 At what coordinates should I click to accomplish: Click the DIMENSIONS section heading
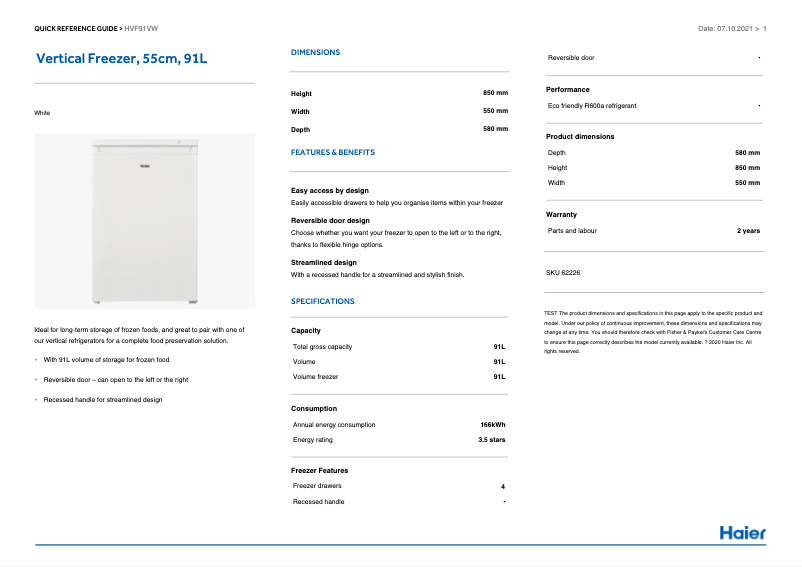pyautogui.click(x=315, y=52)
